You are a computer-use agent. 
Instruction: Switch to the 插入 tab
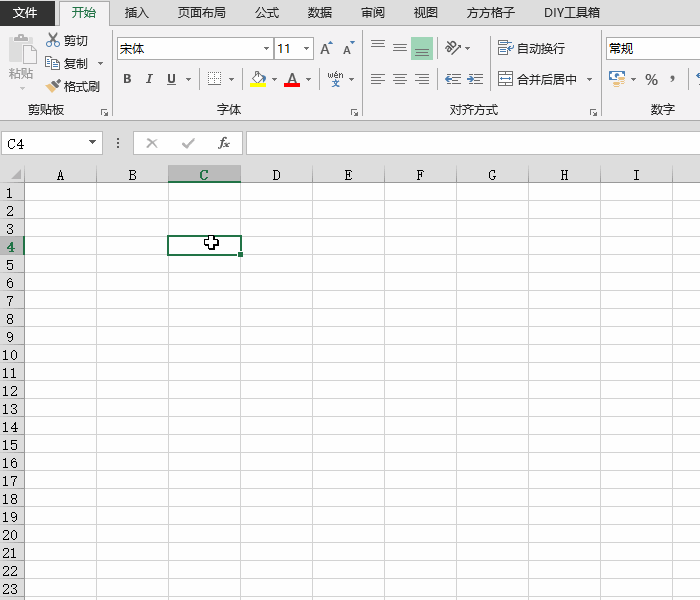pos(136,12)
